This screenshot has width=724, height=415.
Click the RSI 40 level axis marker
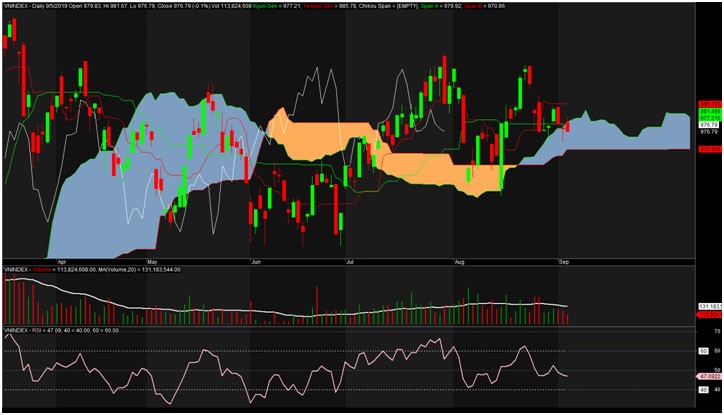pyautogui.click(x=703, y=389)
